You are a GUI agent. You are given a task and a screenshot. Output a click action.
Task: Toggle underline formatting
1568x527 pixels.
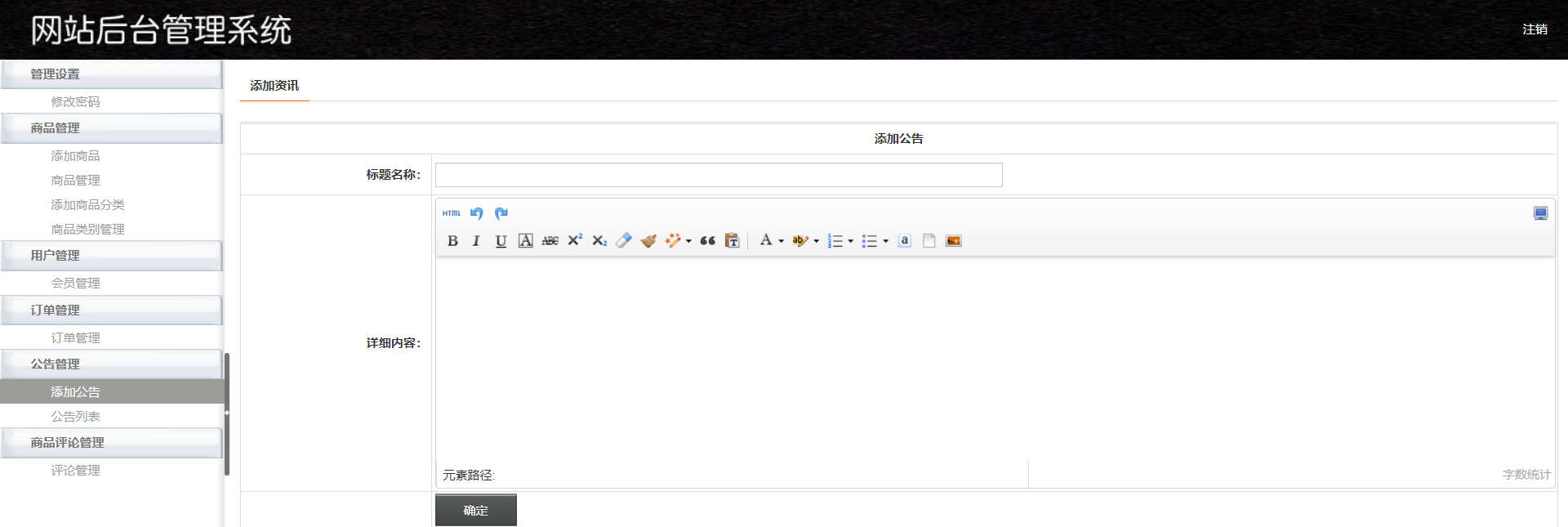point(501,241)
